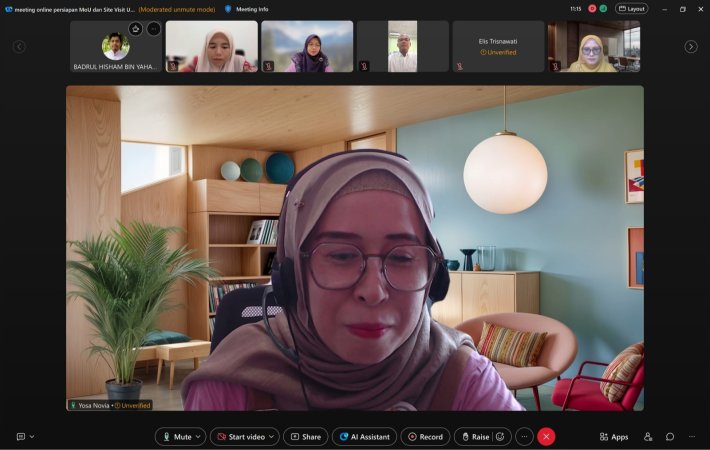Expand video options arrow beside Start video

272,437
